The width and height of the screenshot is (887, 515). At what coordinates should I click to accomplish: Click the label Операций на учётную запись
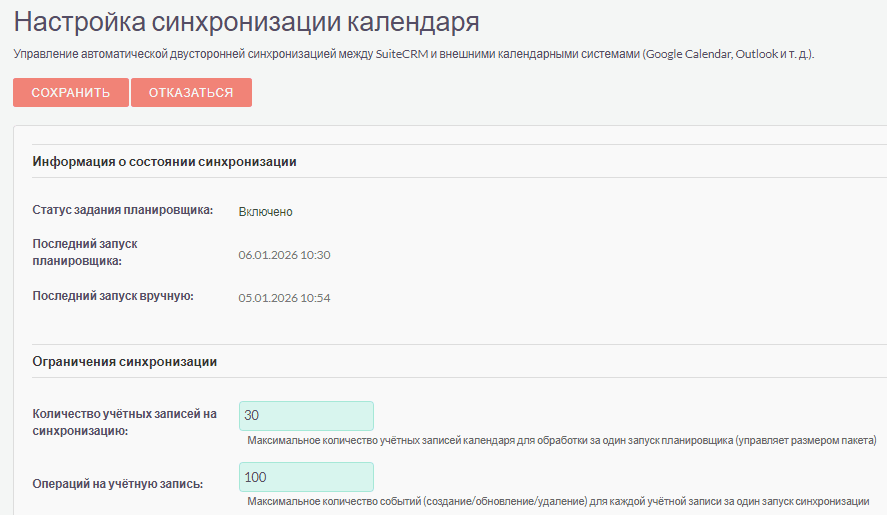(x=118, y=484)
